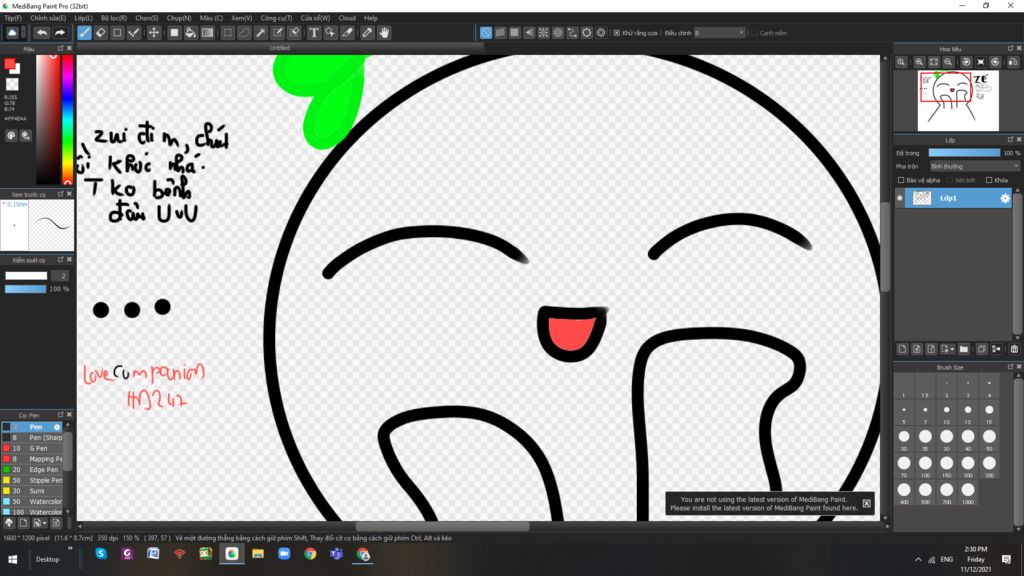
Task: Open the cloud save button
Action: pyautogui.click(x=12, y=33)
